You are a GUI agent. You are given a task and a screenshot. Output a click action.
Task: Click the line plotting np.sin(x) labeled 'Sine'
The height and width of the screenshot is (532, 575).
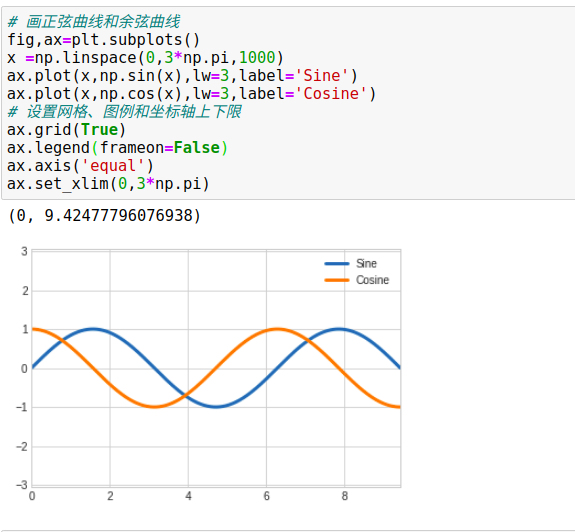click(x=182, y=76)
